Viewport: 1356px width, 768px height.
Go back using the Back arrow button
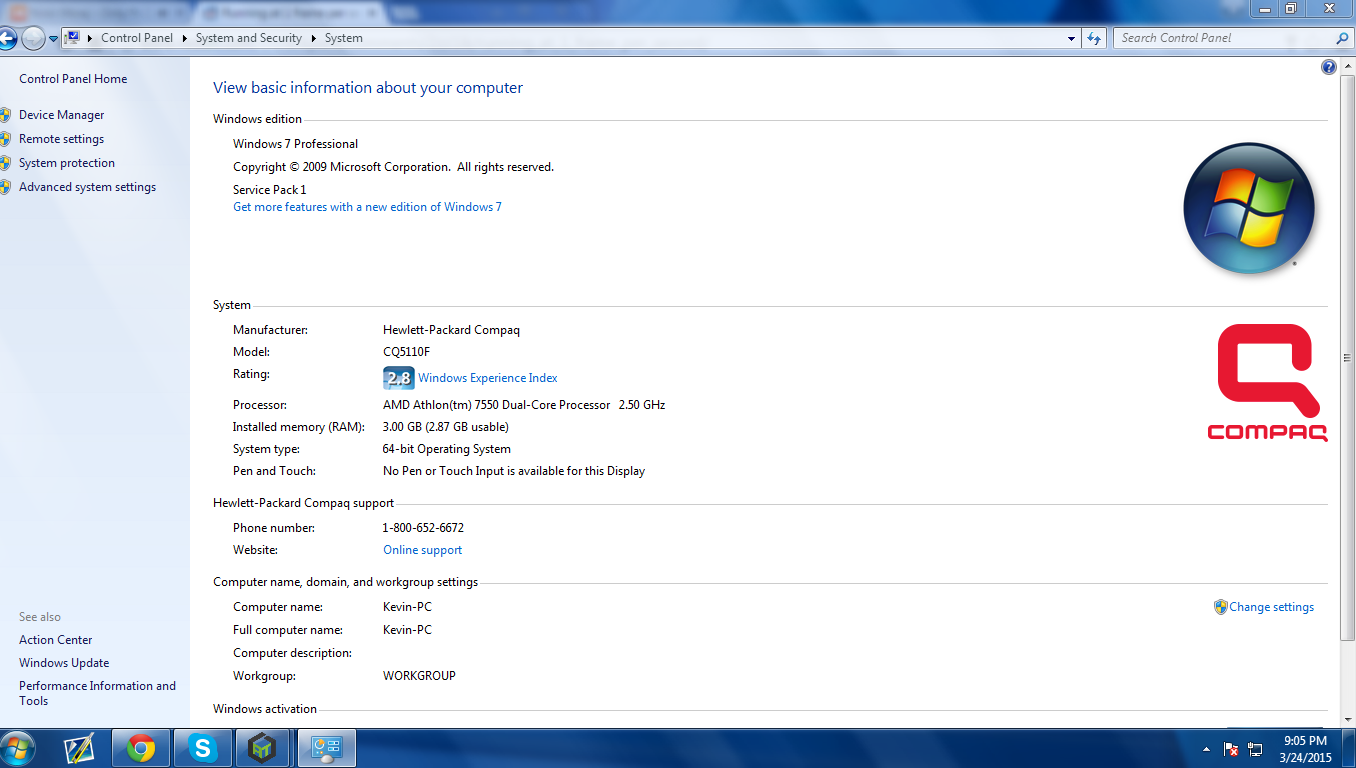point(7,38)
